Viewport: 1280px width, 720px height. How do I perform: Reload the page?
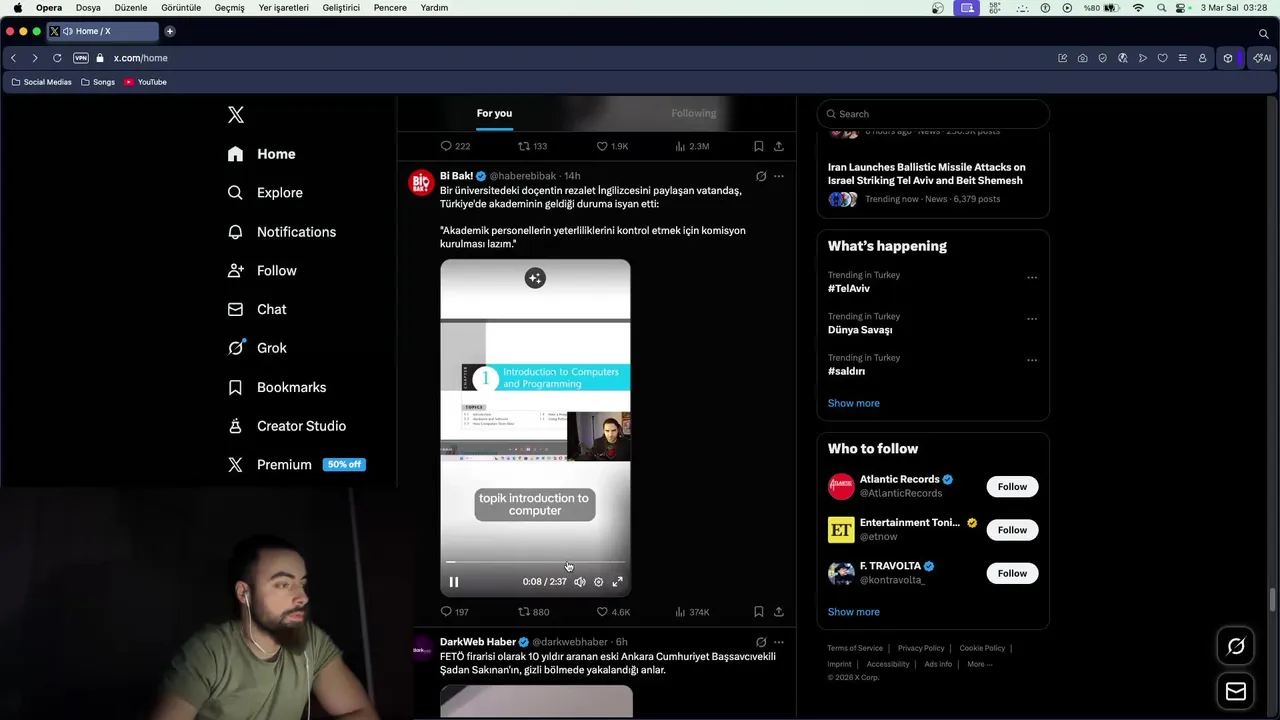click(x=57, y=58)
